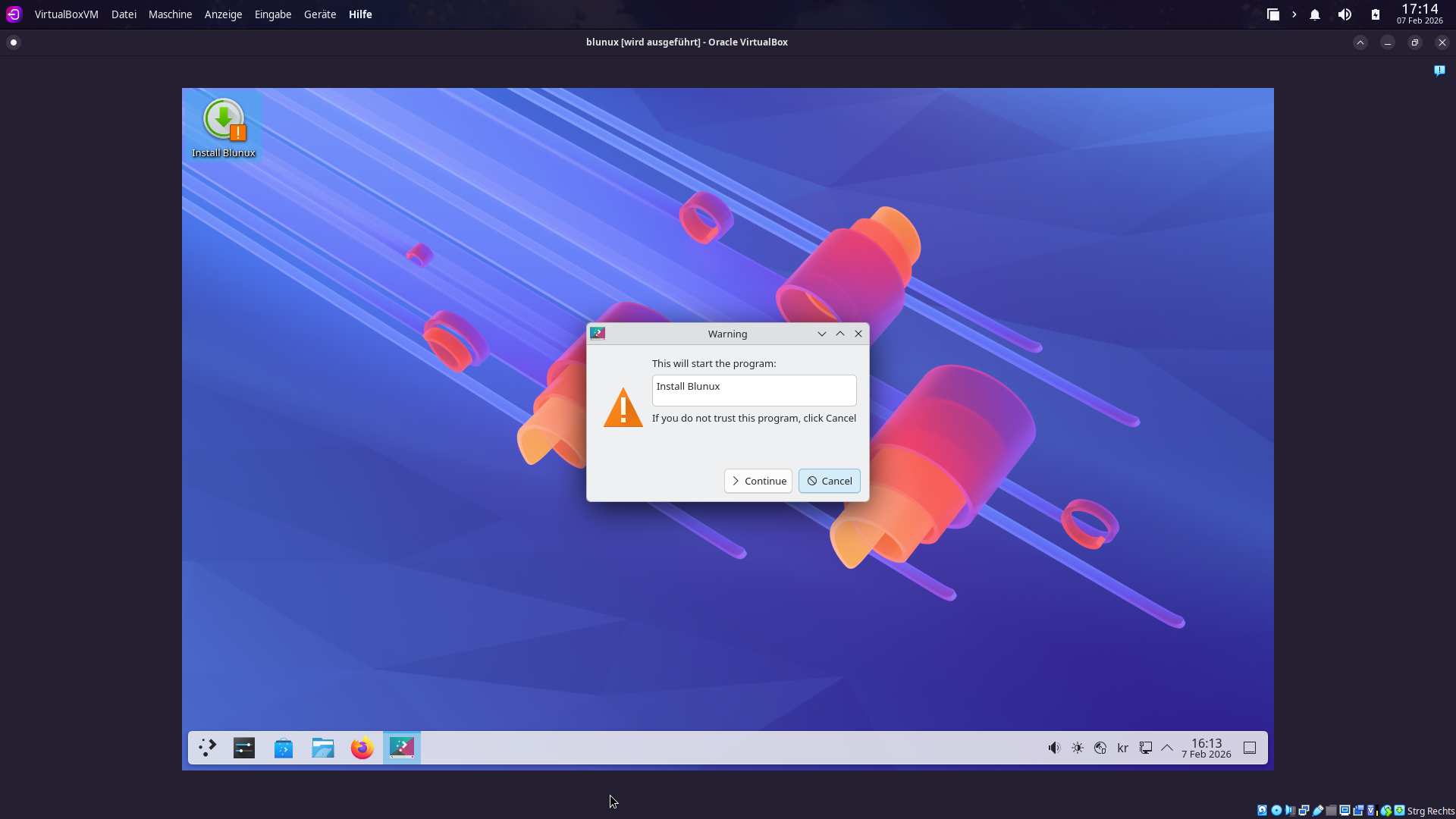Open System Settings from the guest taskbar
The width and height of the screenshot is (1456, 819).
click(x=244, y=748)
